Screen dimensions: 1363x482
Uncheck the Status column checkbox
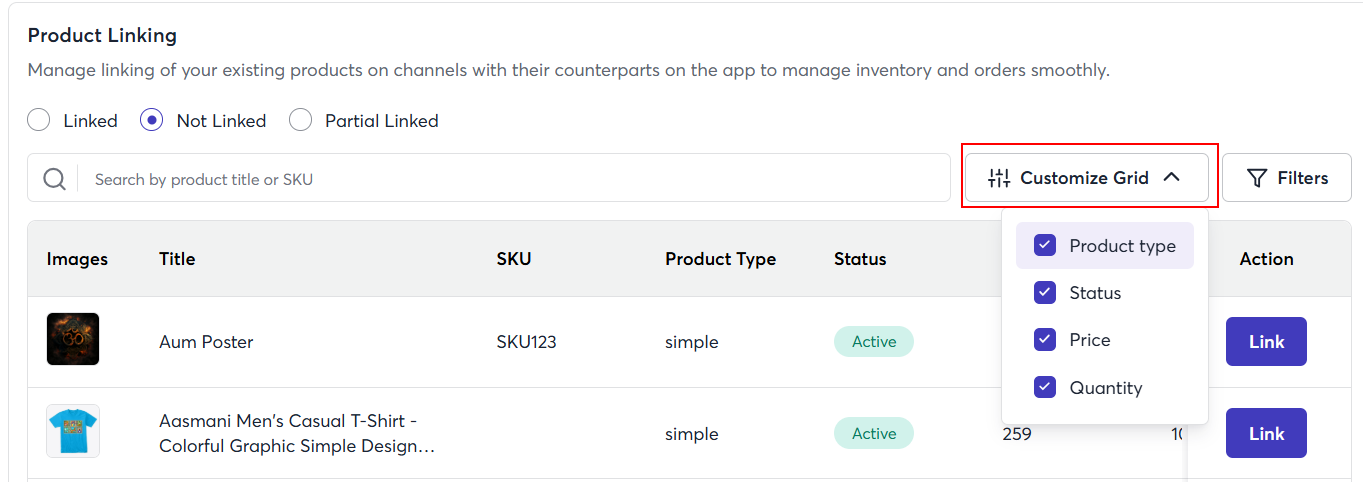point(1045,293)
